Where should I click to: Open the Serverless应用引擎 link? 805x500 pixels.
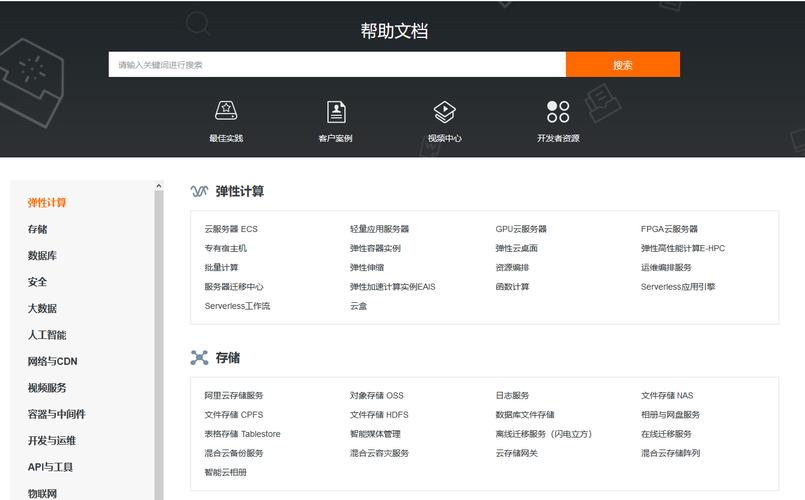[678, 287]
